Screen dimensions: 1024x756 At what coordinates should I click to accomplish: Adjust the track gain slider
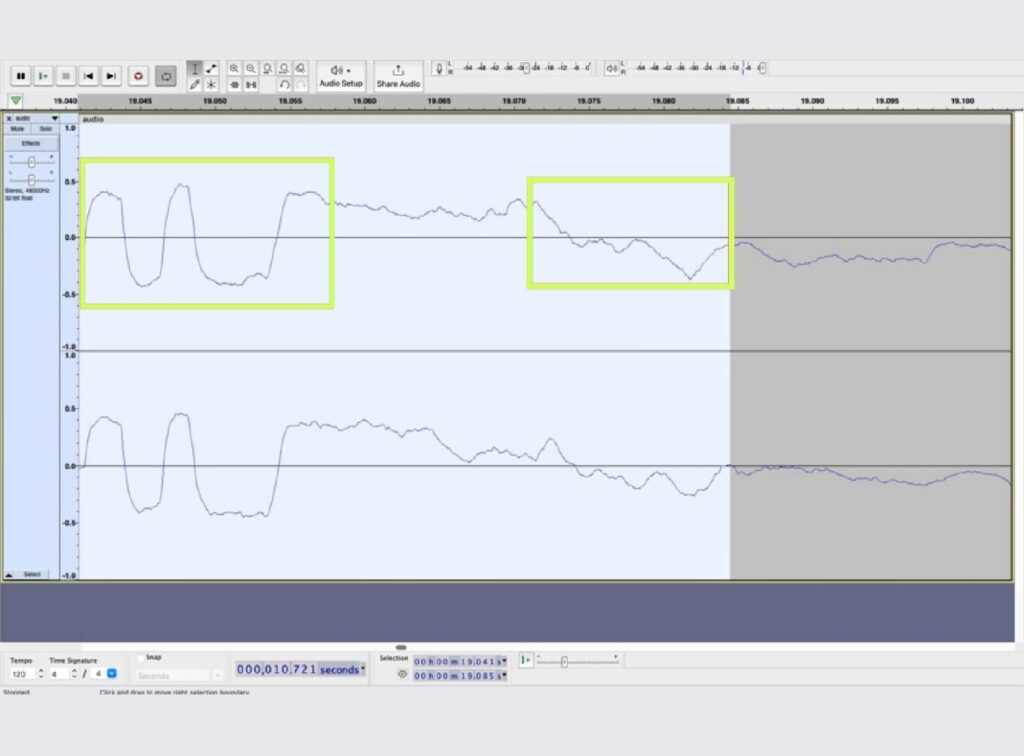tap(31, 162)
